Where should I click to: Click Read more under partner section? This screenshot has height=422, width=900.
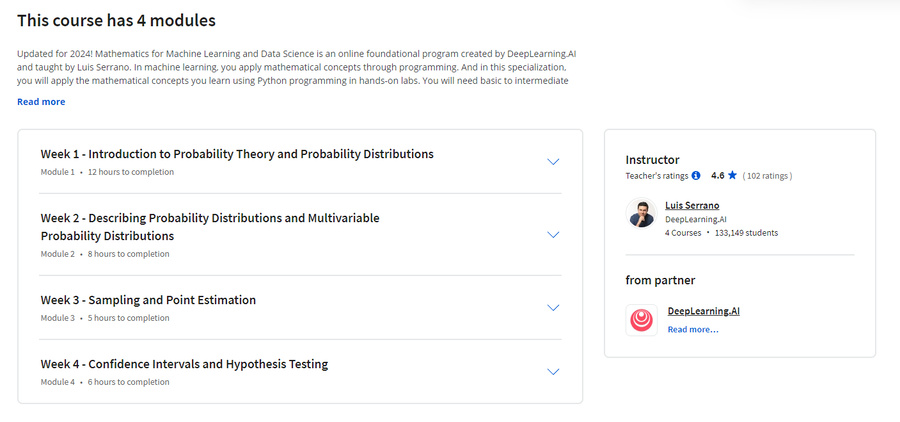click(x=693, y=330)
